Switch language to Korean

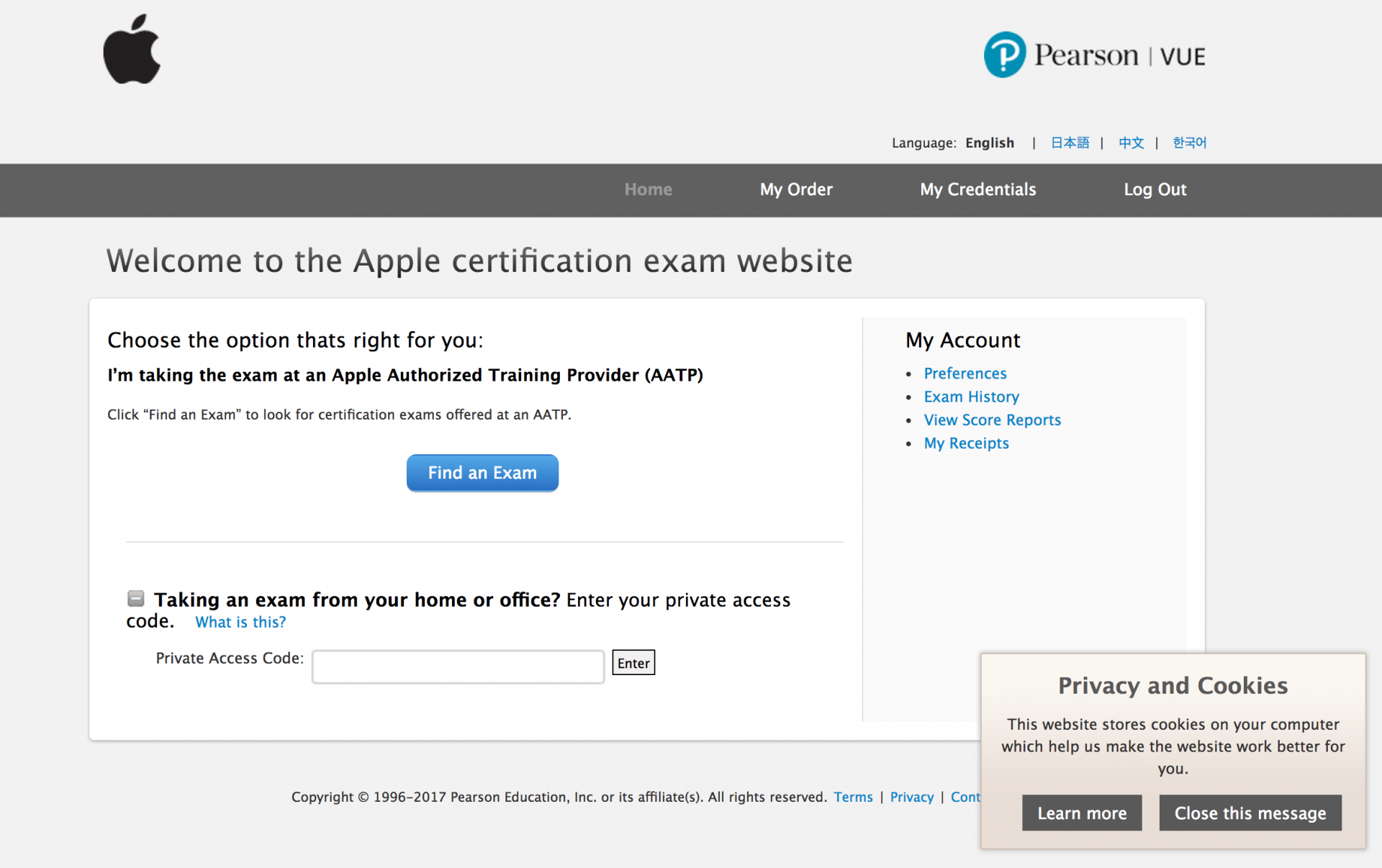pos(1189,143)
